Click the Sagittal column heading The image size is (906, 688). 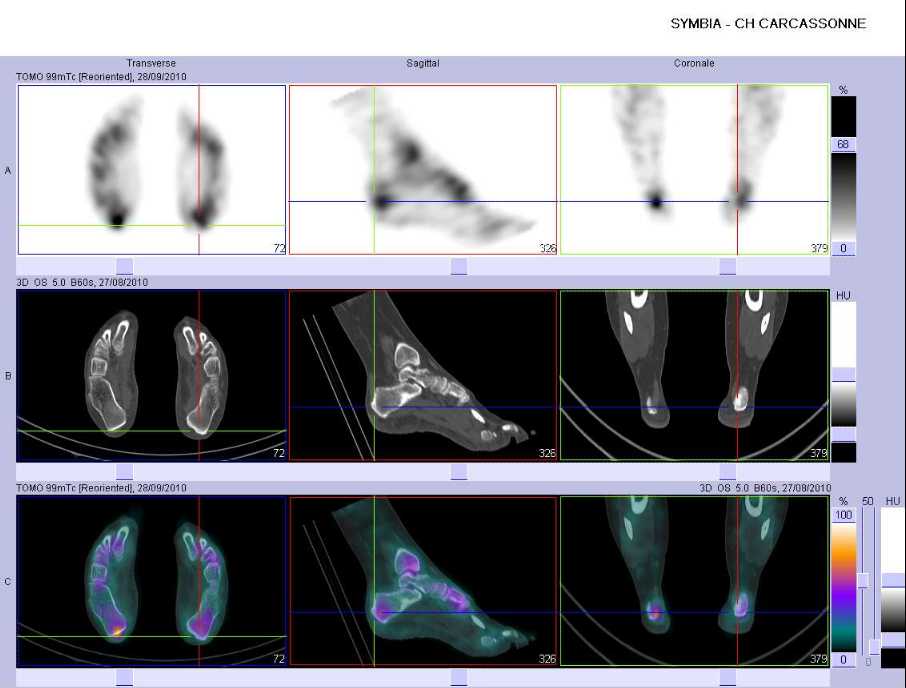point(422,63)
